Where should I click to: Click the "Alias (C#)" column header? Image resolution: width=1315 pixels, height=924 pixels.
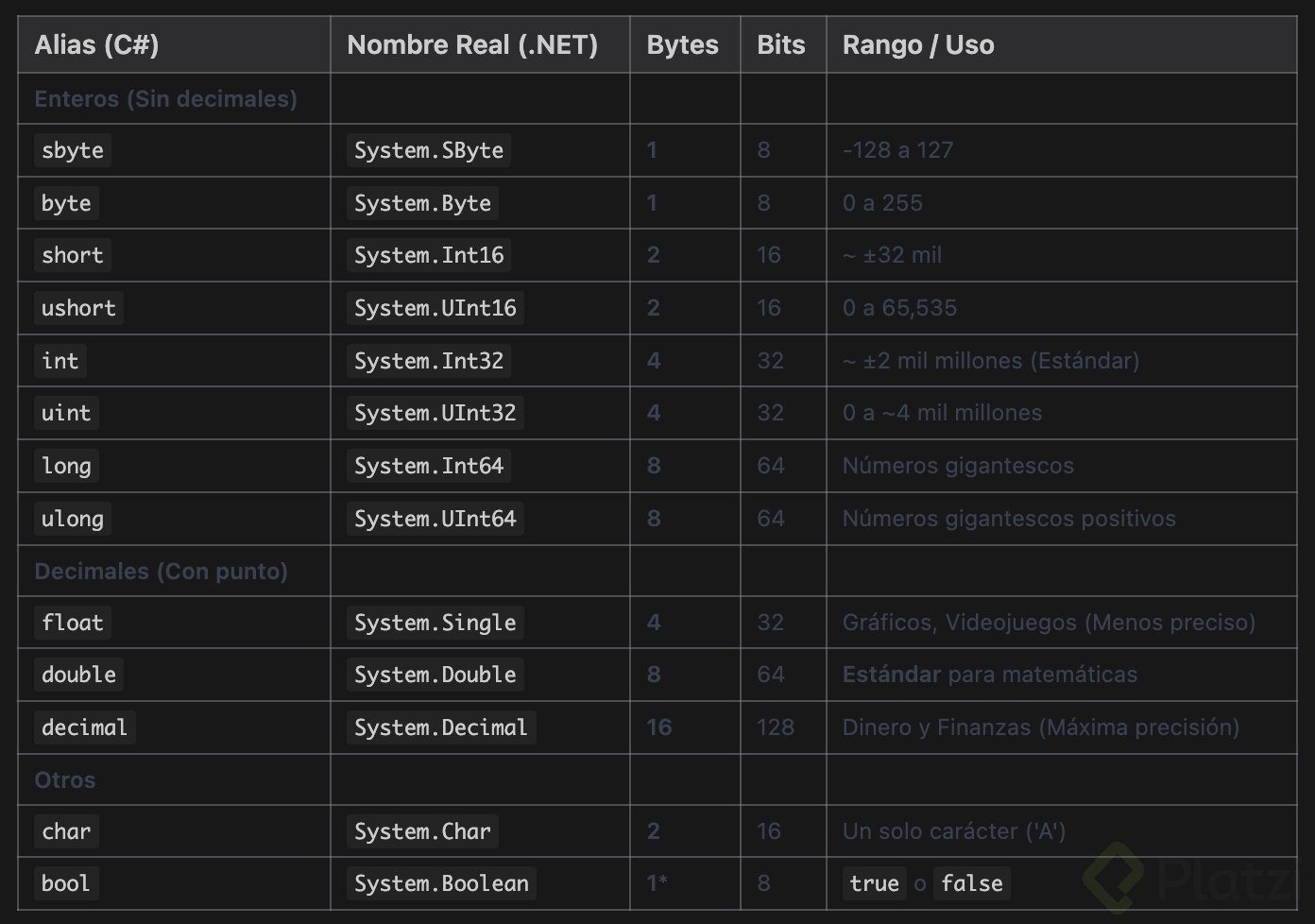[96, 45]
